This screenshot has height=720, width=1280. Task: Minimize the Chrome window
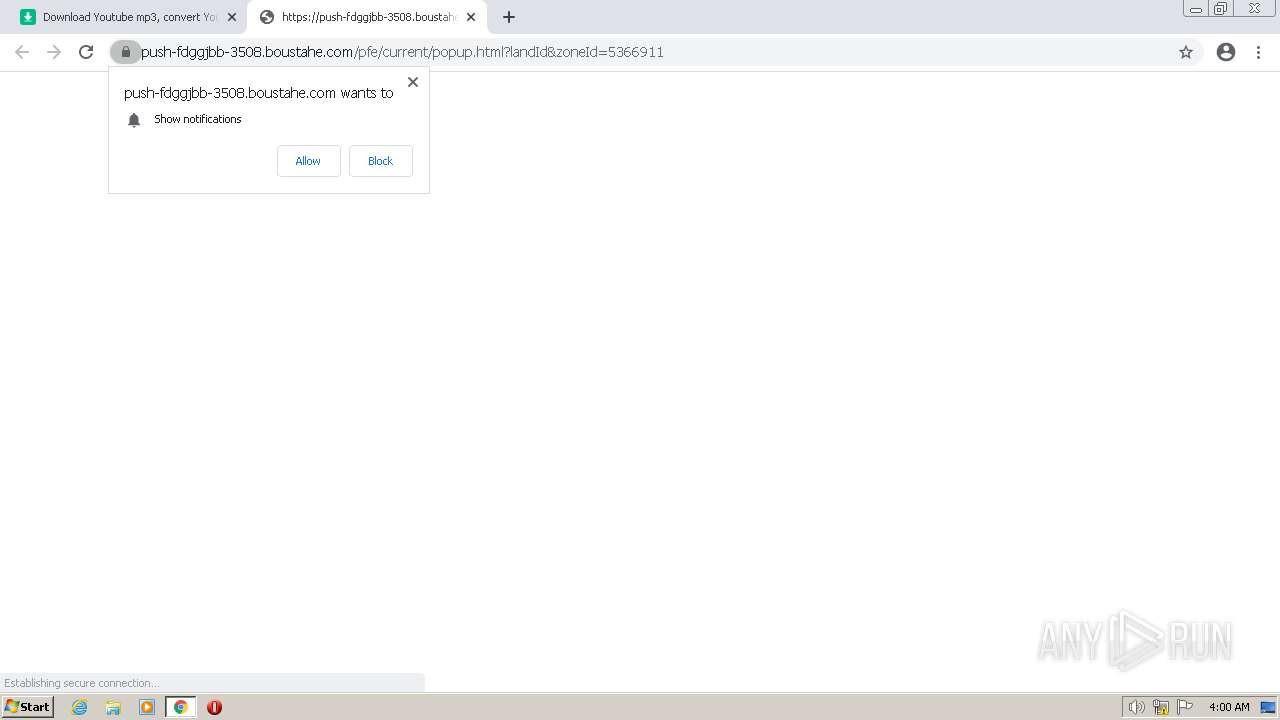(x=1196, y=9)
